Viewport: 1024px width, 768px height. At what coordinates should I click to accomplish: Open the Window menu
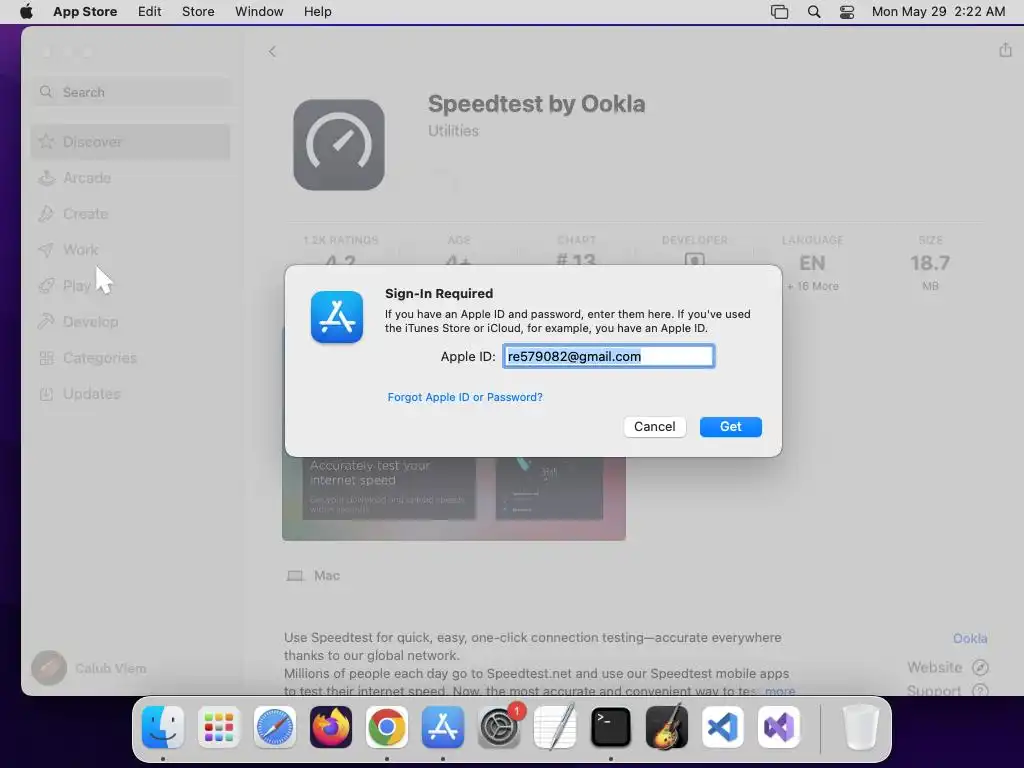[x=259, y=12]
